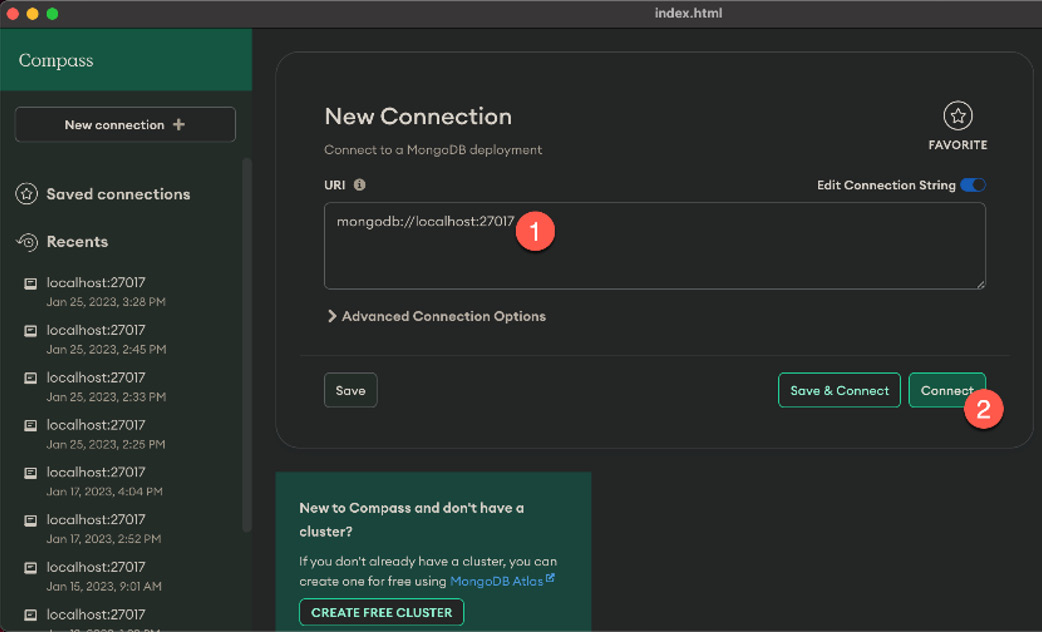
Task: Click the sidebar scrollbar
Action: point(247,346)
